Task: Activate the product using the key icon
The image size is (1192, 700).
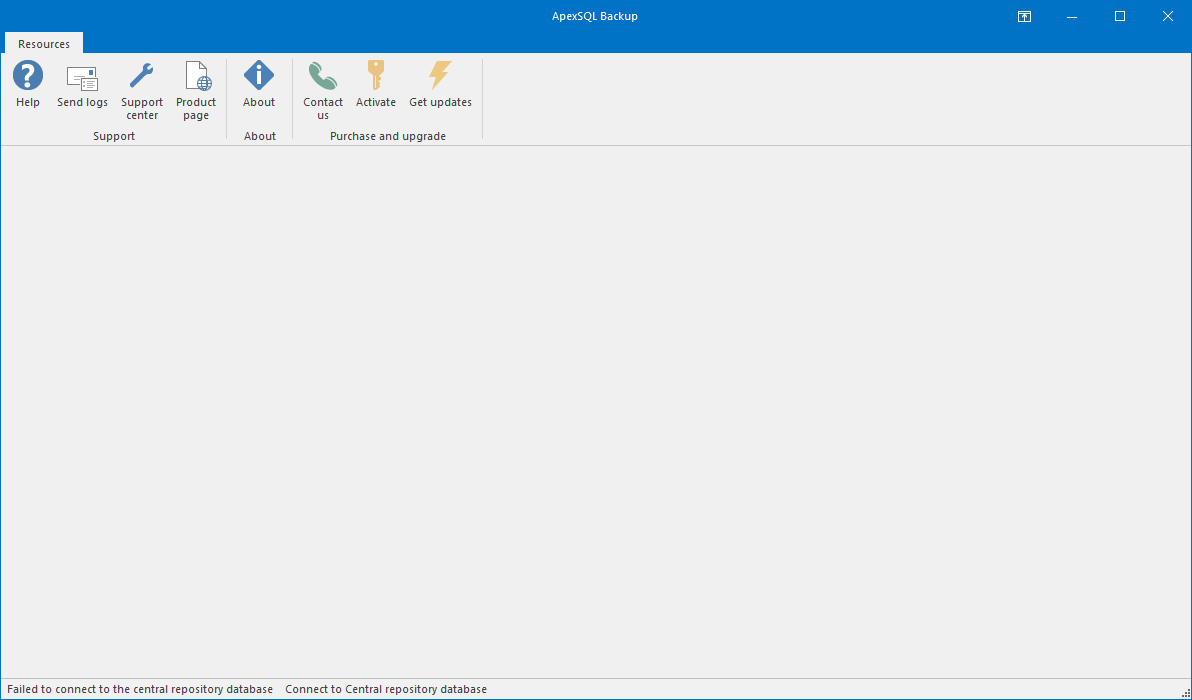Action: [x=375, y=75]
